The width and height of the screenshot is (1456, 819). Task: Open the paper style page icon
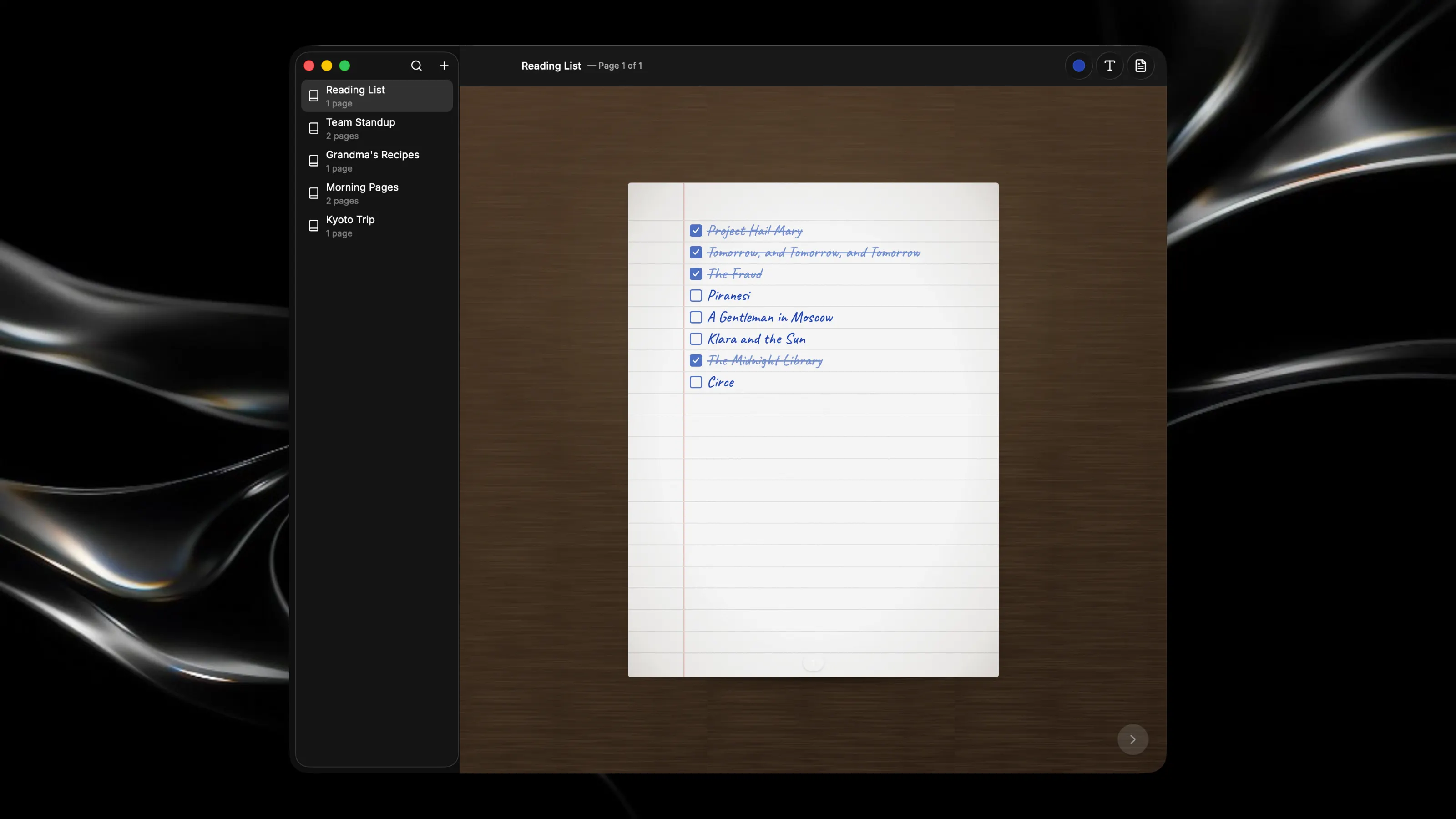coord(1141,66)
